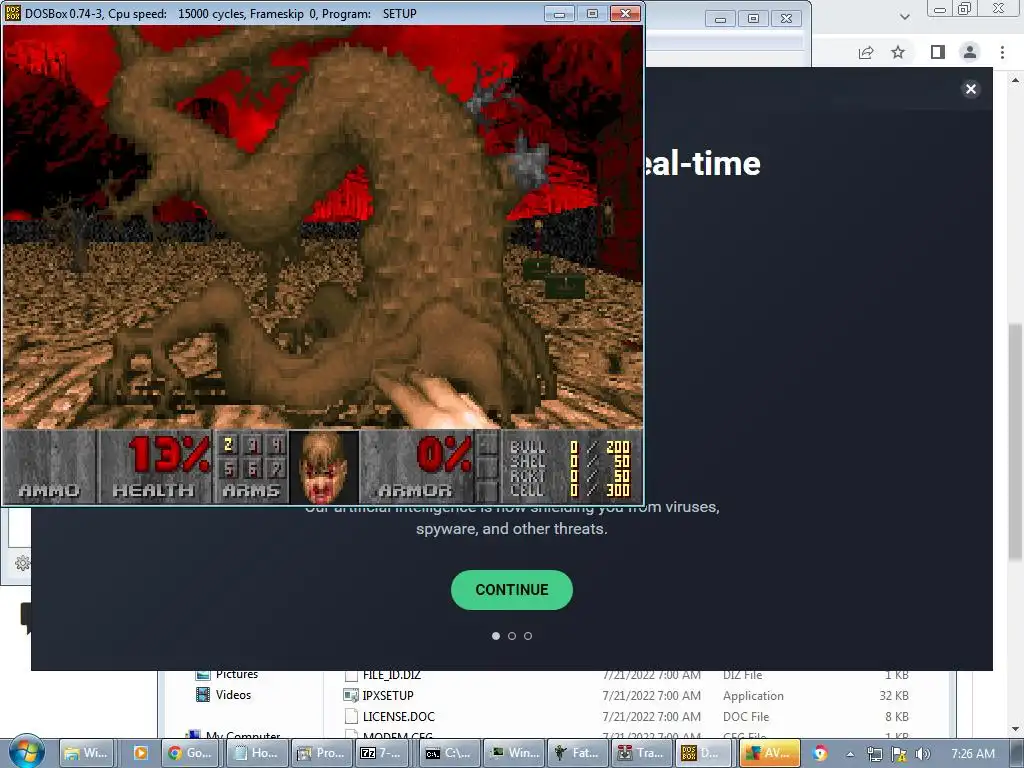1024x768 pixels.
Task: Click the Doomguy face in the status bar
Action: pos(323,466)
